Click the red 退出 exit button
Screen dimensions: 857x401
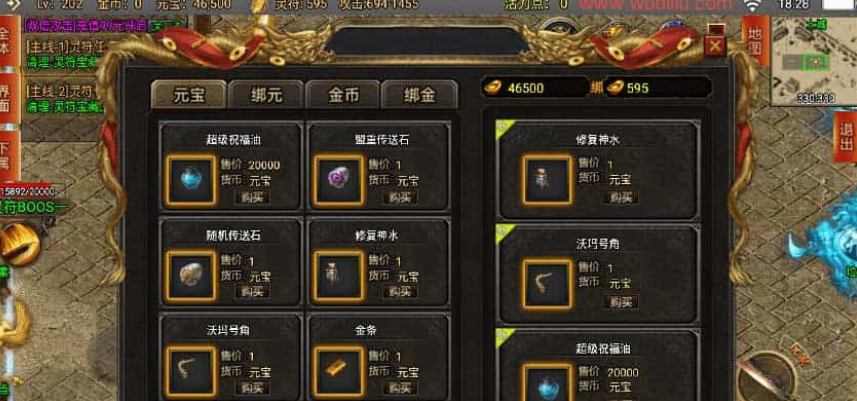pyautogui.click(x=846, y=135)
